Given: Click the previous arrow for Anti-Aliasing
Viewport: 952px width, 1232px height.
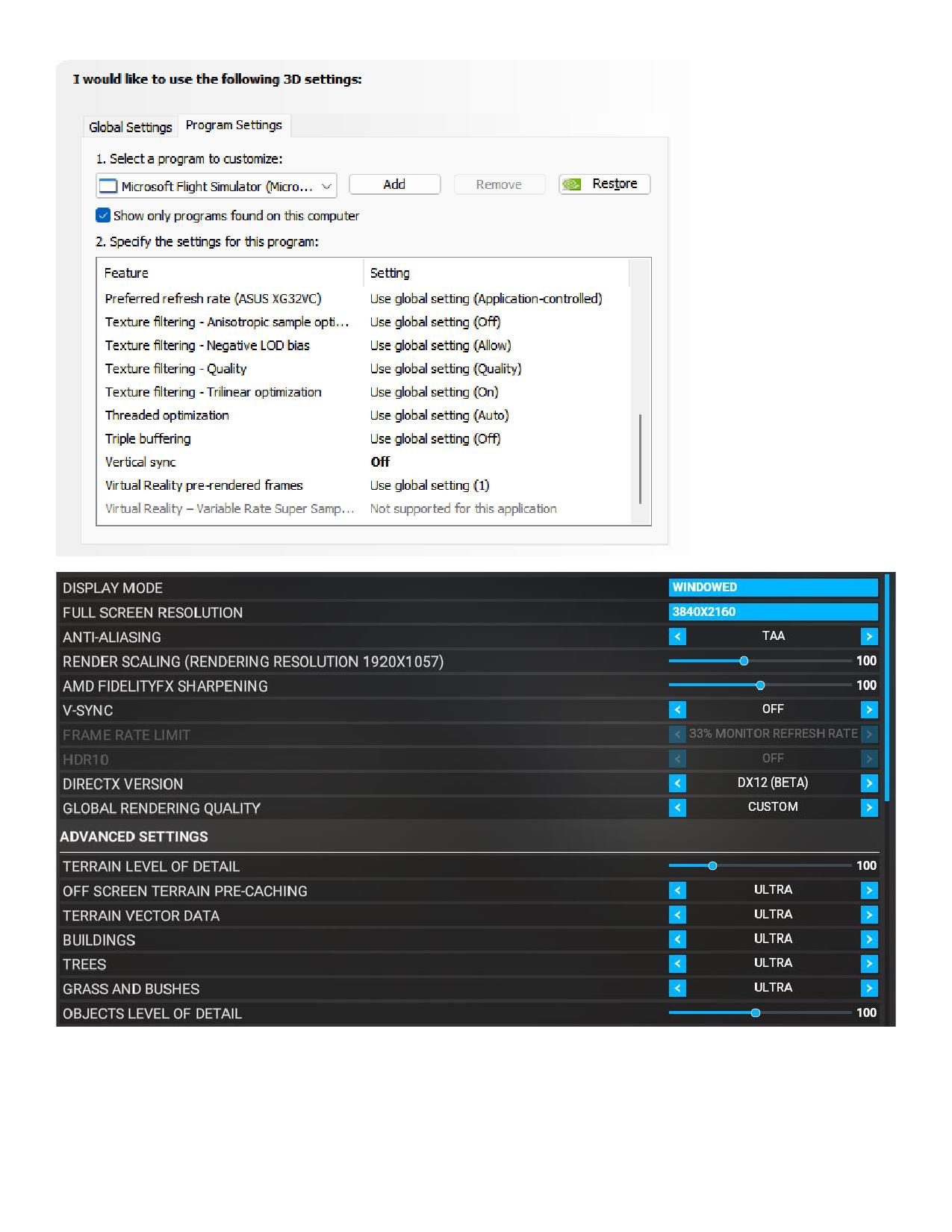Looking at the screenshot, I should pyautogui.click(x=677, y=636).
